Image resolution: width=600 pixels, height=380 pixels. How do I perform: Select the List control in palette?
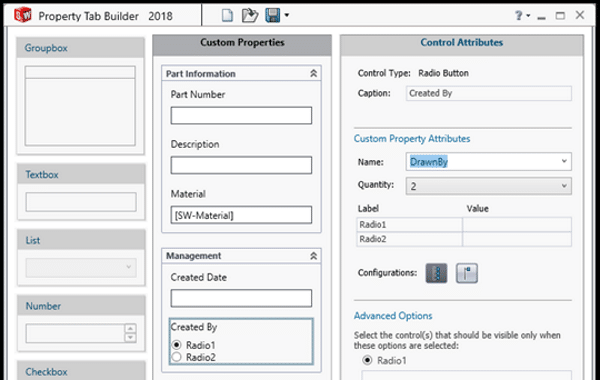coord(81,258)
